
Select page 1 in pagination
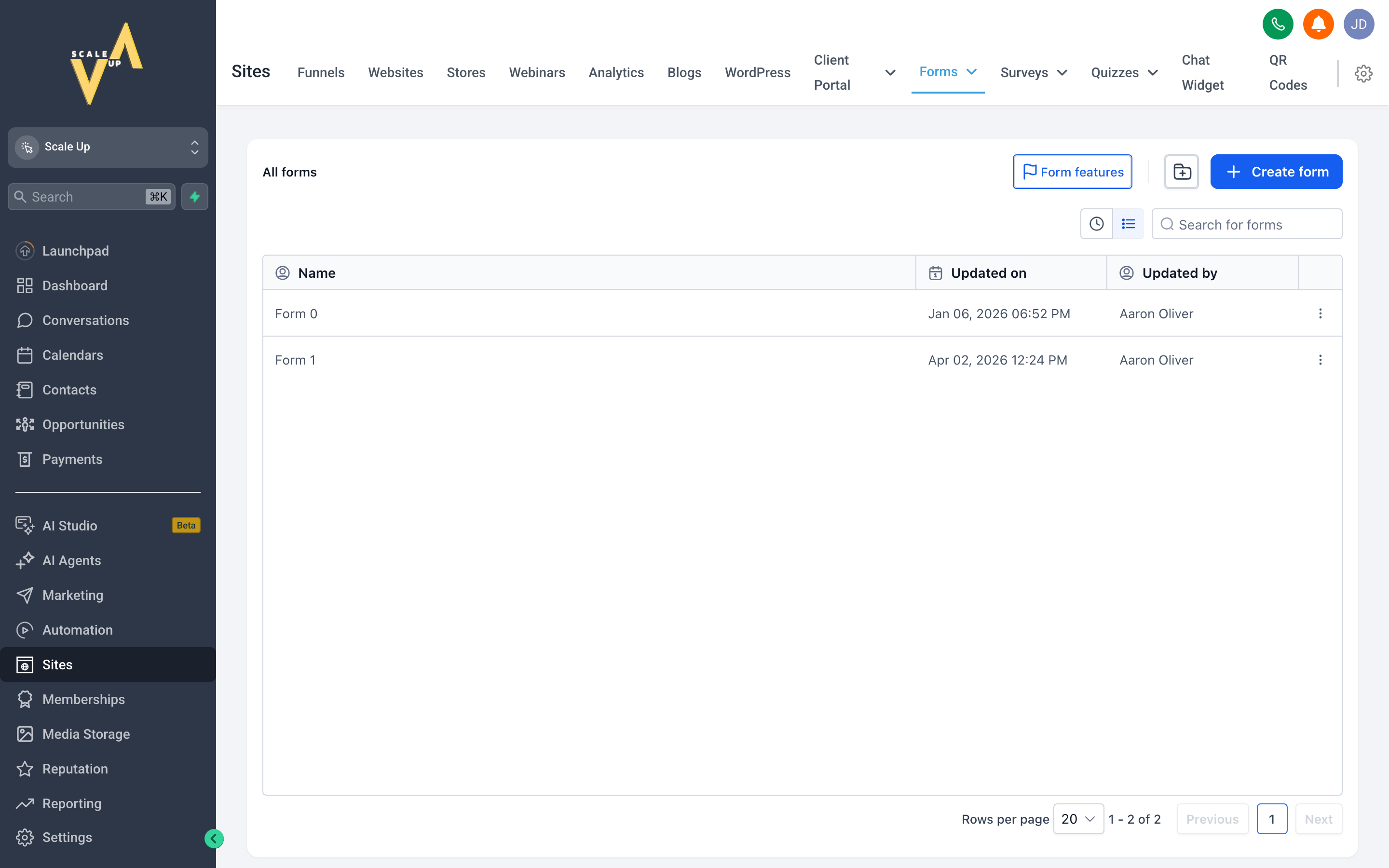pyautogui.click(x=1271, y=819)
